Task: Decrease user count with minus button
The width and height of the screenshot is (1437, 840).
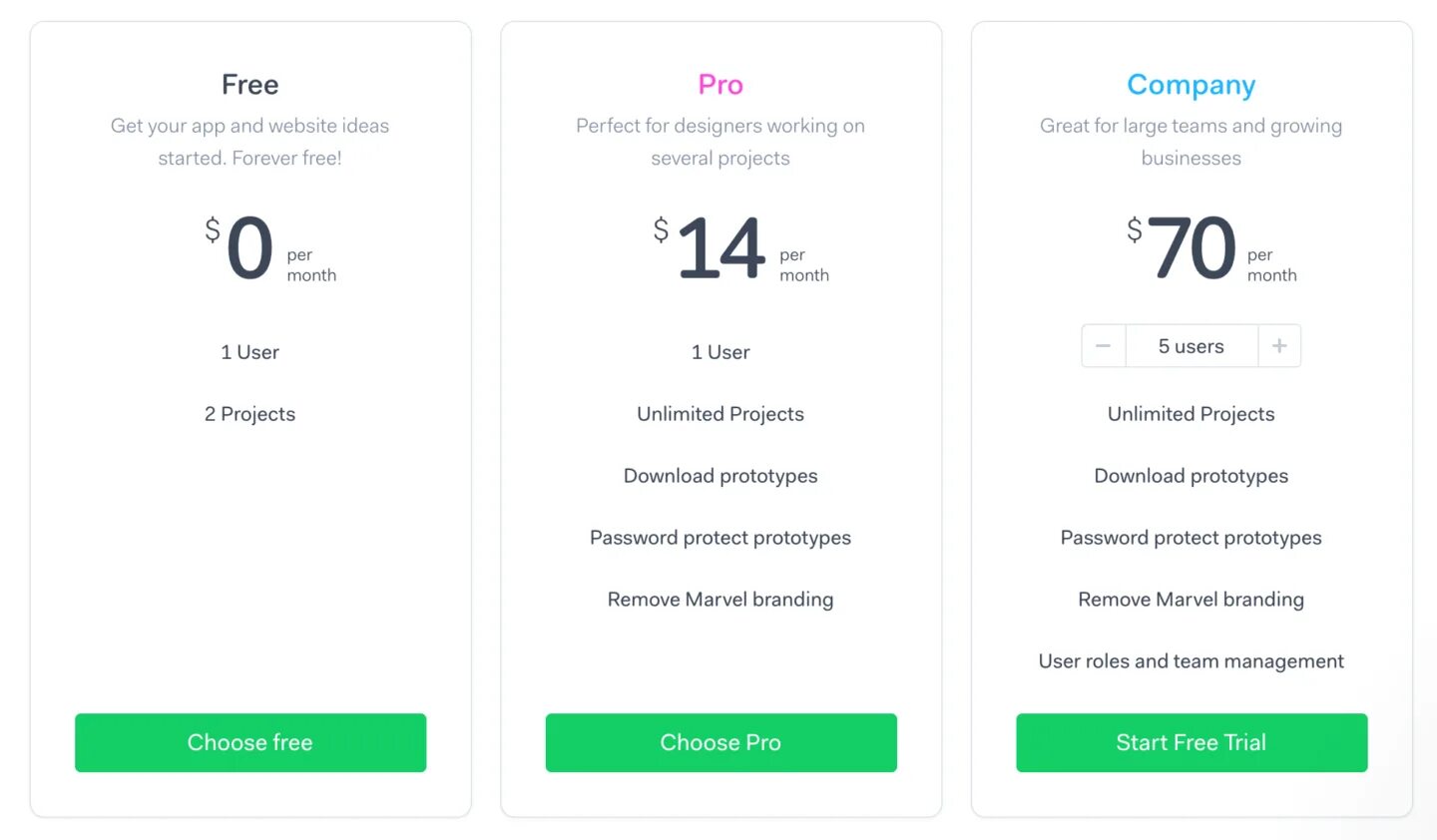Action: pos(1103,346)
